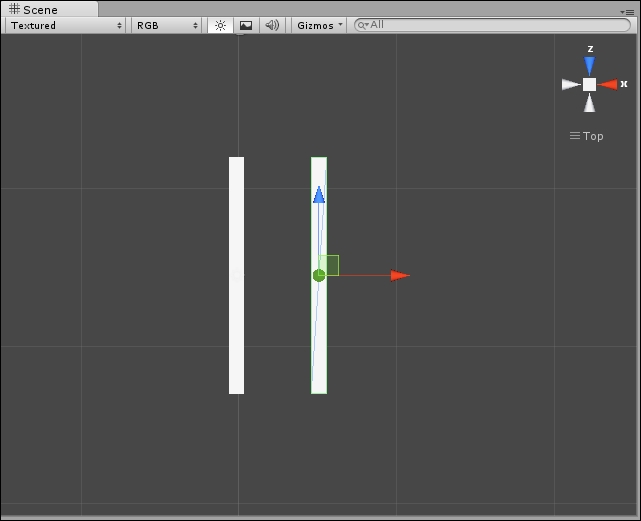Toggle scene lighting sun icon
This screenshot has height=521, width=641.
[220, 25]
